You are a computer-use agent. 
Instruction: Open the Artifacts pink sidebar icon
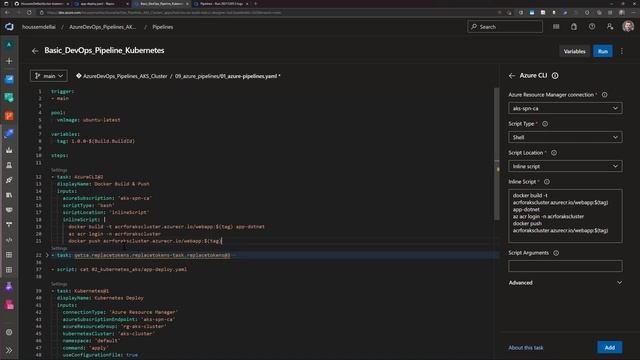[9, 304]
